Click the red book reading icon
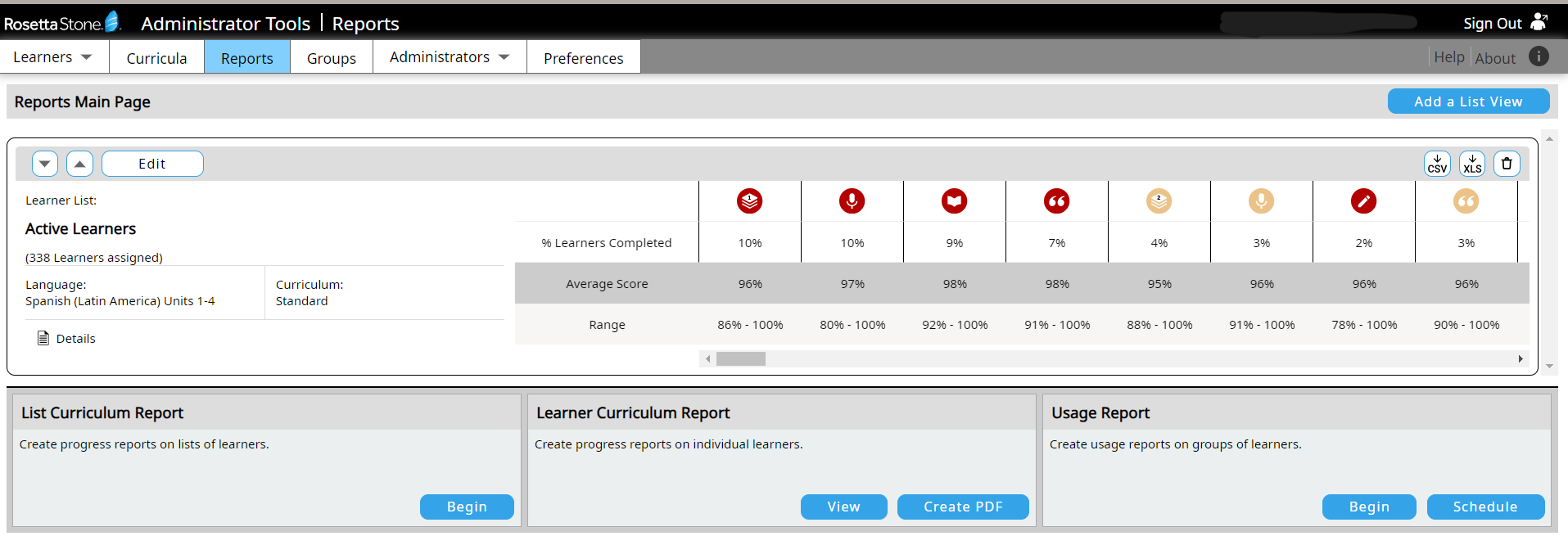 point(954,201)
